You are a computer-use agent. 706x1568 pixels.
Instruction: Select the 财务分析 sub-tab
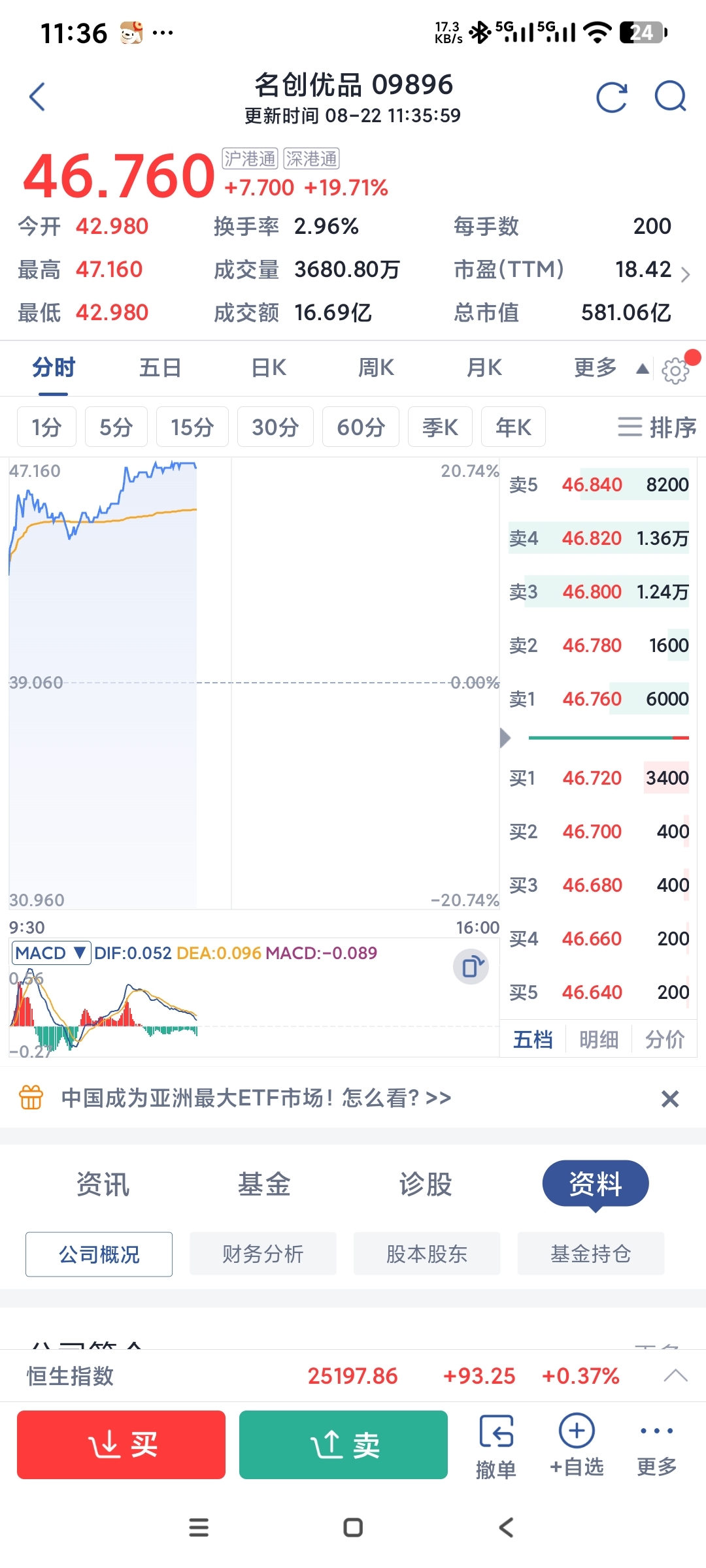(x=263, y=1254)
